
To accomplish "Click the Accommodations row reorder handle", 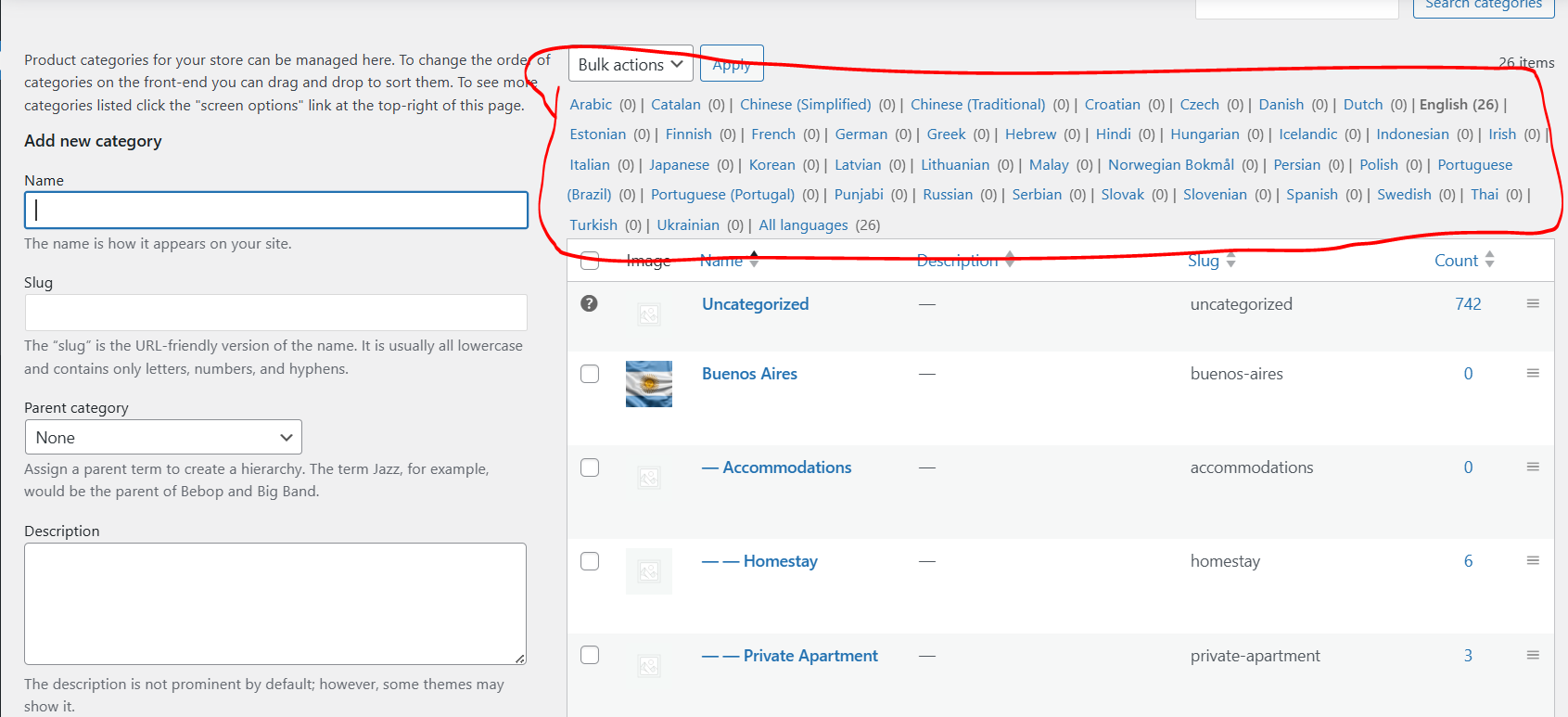I will (x=1533, y=467).
